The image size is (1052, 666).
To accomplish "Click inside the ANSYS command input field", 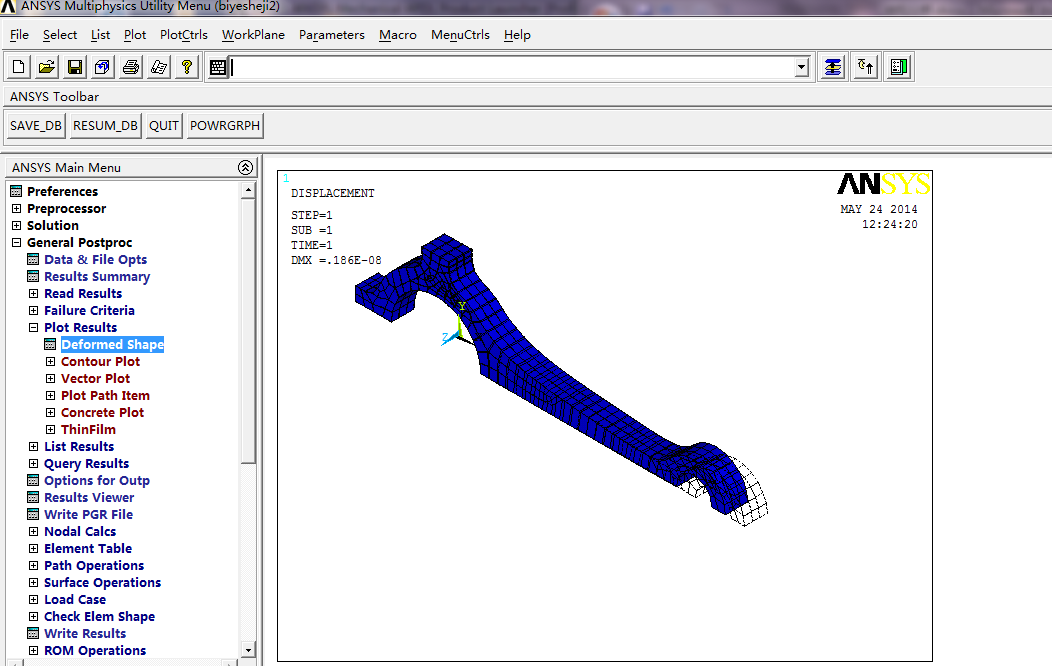I will pyautogui.click(x=513, y=67).
